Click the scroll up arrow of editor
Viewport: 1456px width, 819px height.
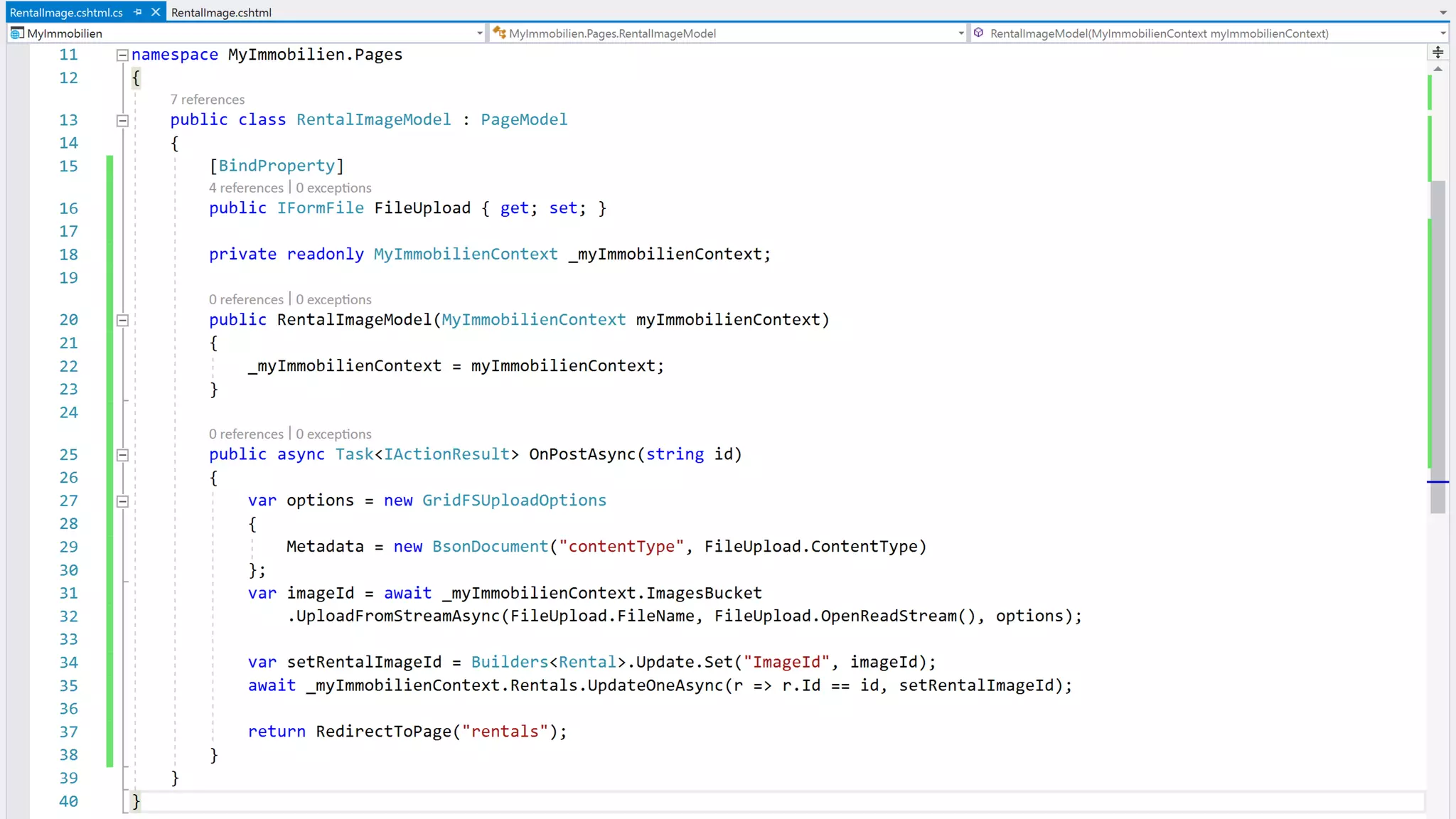[x=1438, y=69]
